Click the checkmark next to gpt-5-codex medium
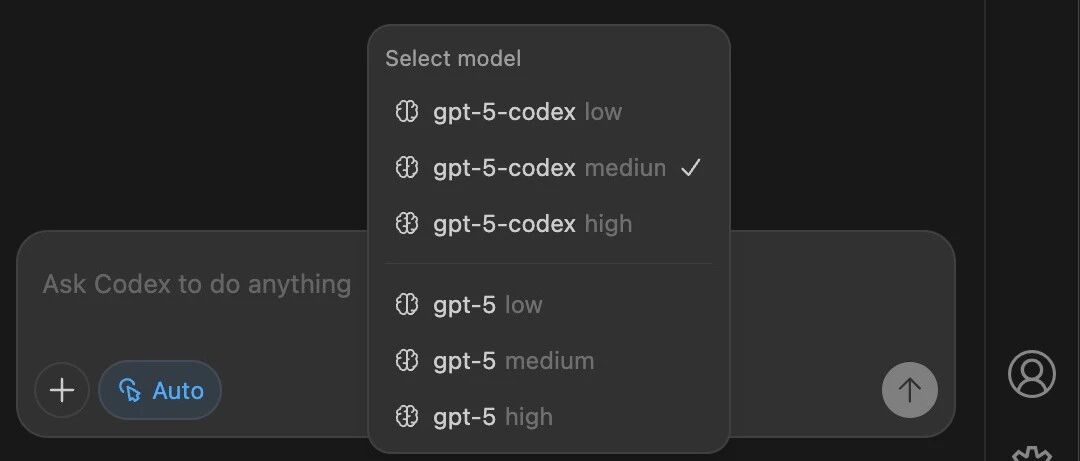Viewport: 1080px width, 461px height. click(690, 168)
